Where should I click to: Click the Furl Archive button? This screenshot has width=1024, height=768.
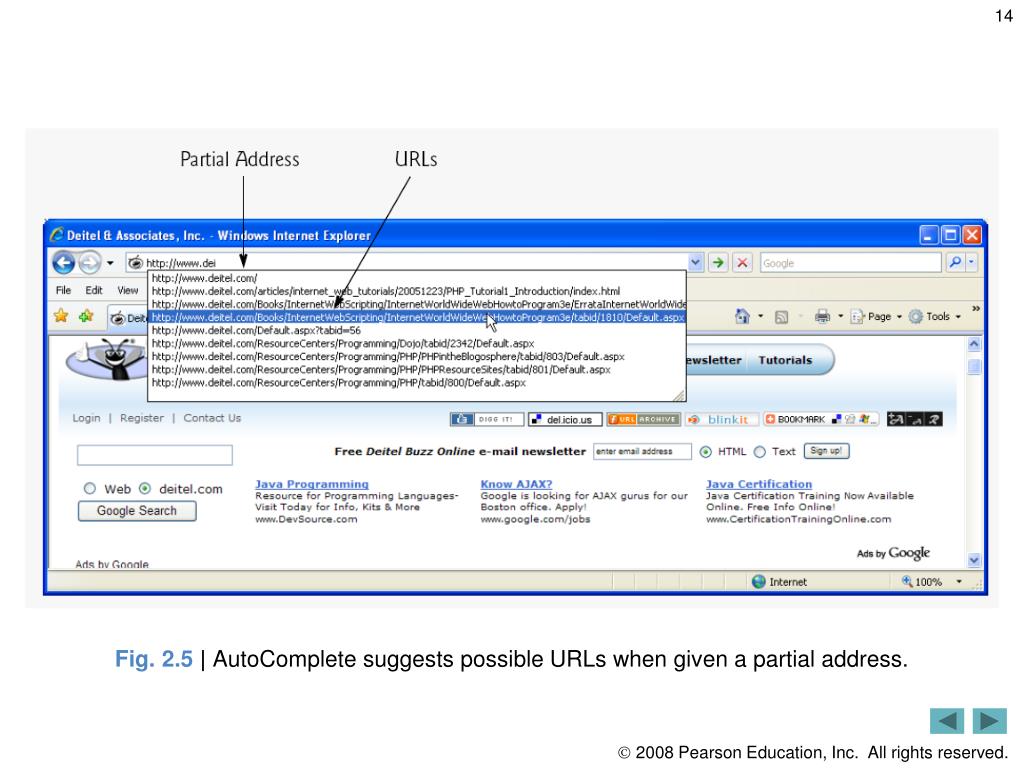[643, 419]
